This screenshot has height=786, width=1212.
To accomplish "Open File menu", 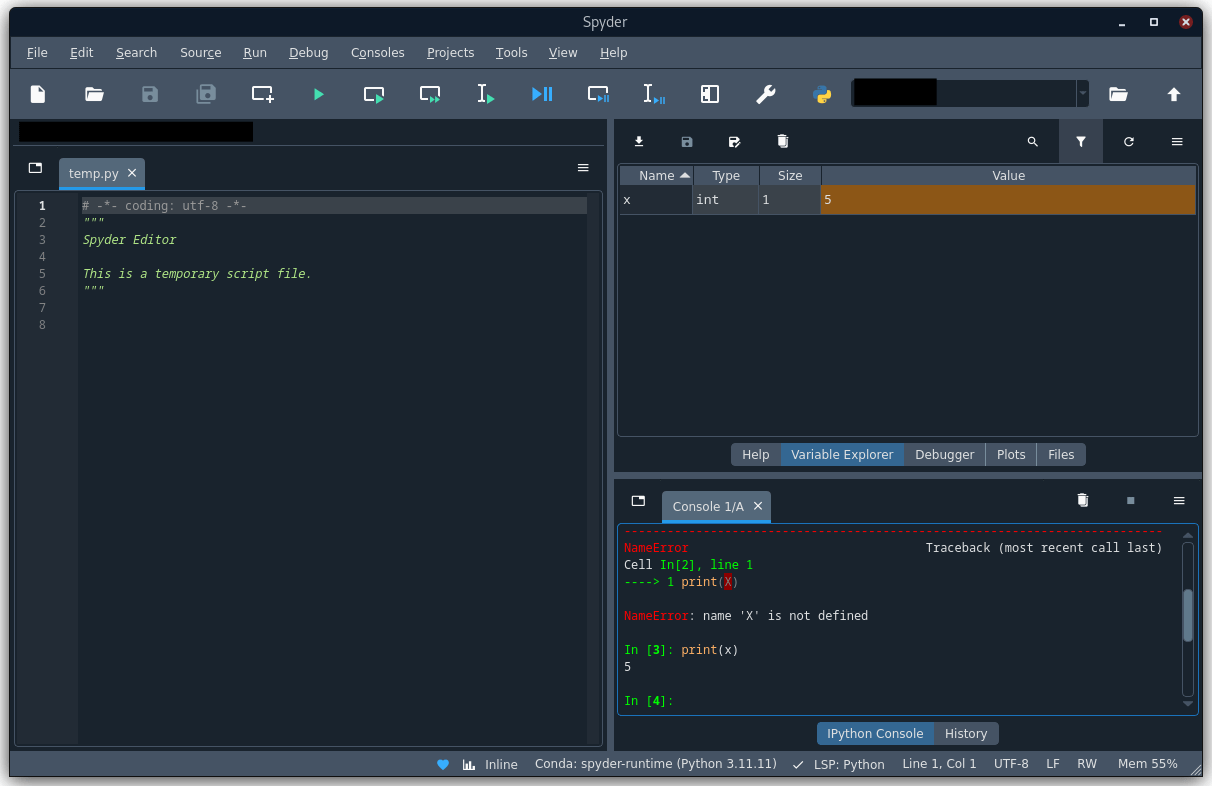I will coord(37,52).
